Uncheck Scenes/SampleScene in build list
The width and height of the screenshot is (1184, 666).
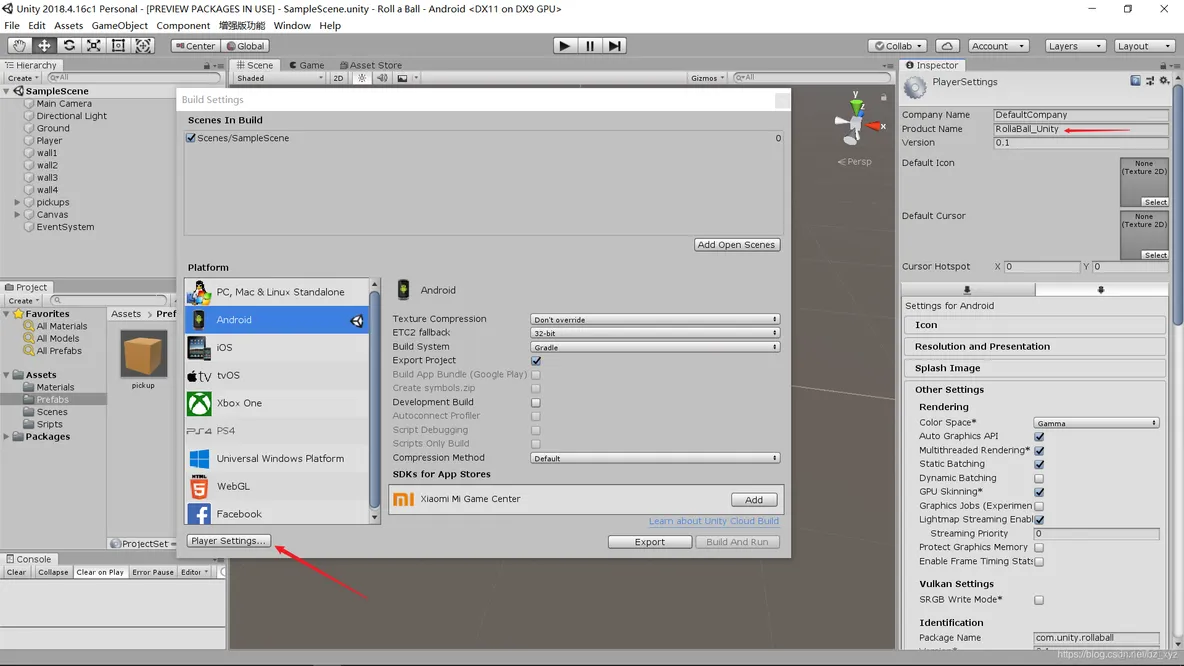point(191,138)
